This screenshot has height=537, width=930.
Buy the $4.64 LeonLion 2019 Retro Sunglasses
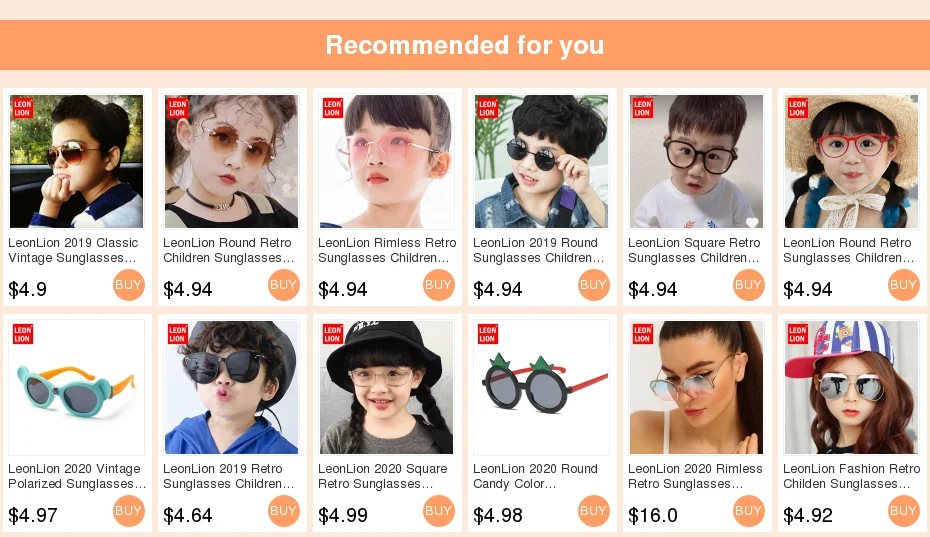pyautogui.click(x=284, y=511)
